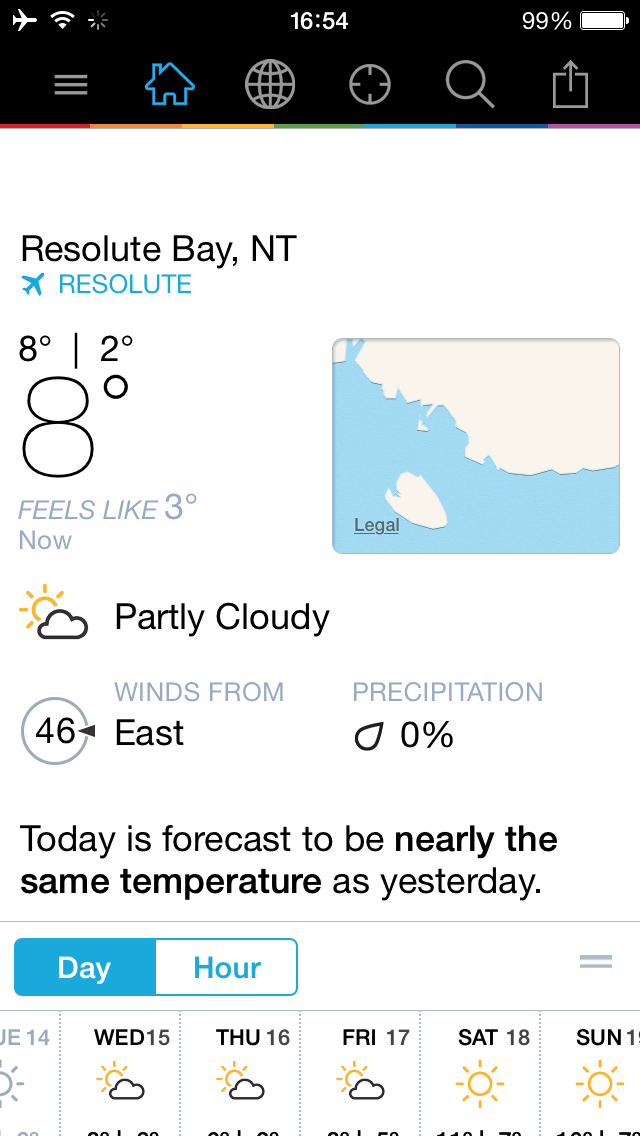The width and height of the screenshot is (640, 1136).
Task: Open the globe world view icon
Action: point(270,85)
